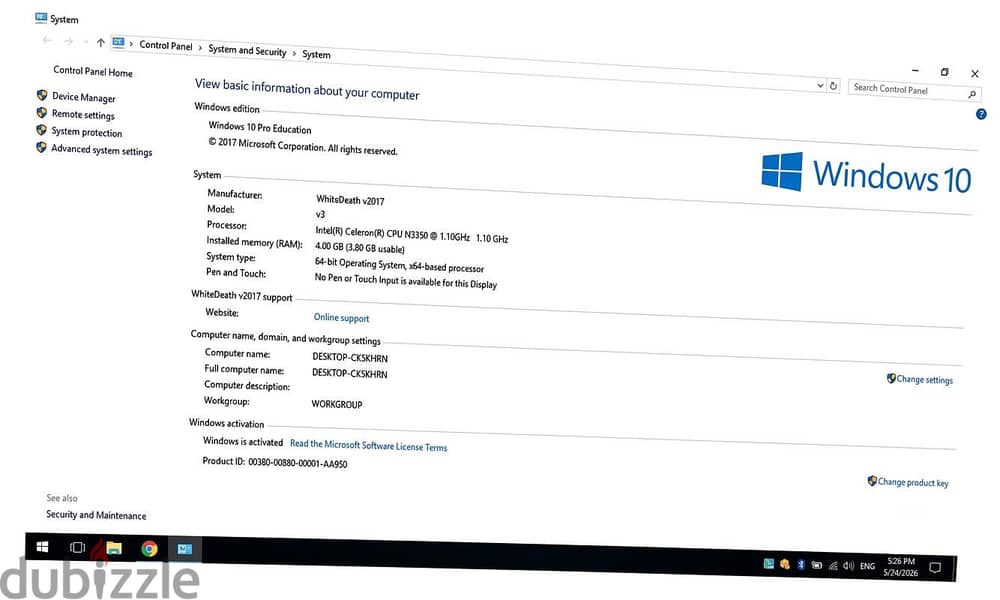Image resolution: width=1000 pixels, height=600 pixels.
Task: Click the shield icon next to Device Manager
Action: tap(42, 95)
